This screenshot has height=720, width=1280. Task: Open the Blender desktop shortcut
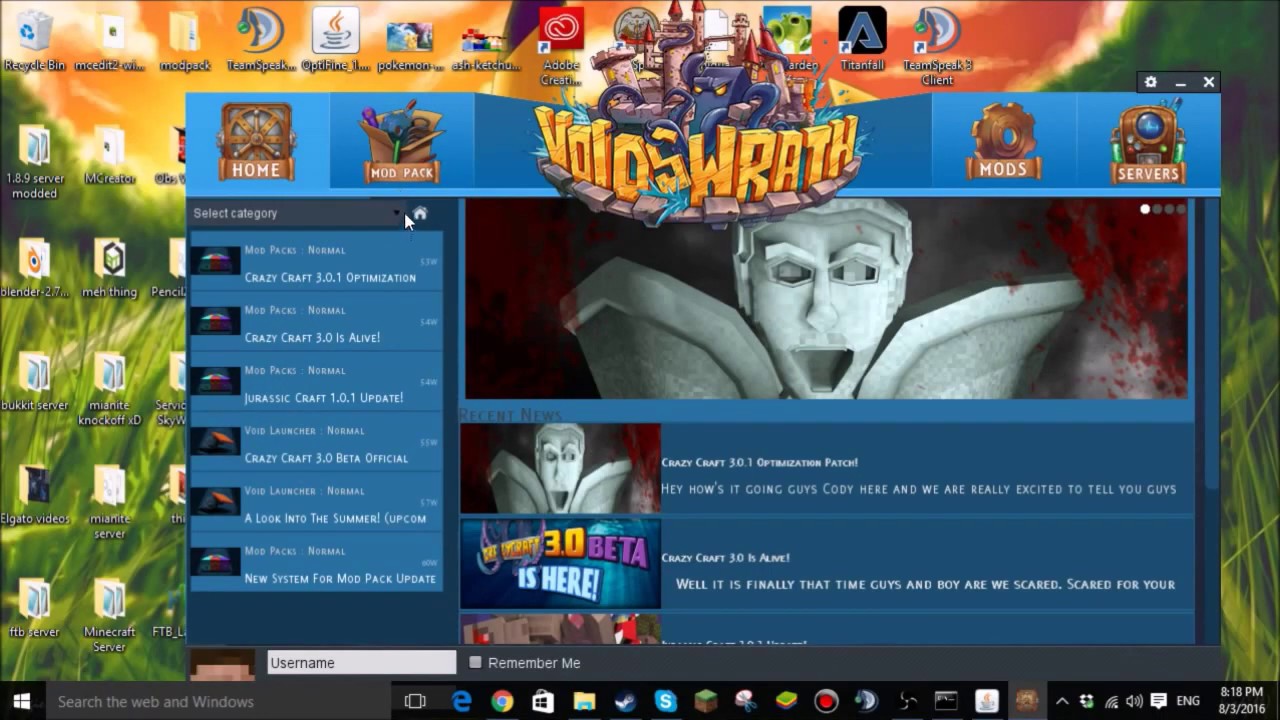tap(35, 268)
